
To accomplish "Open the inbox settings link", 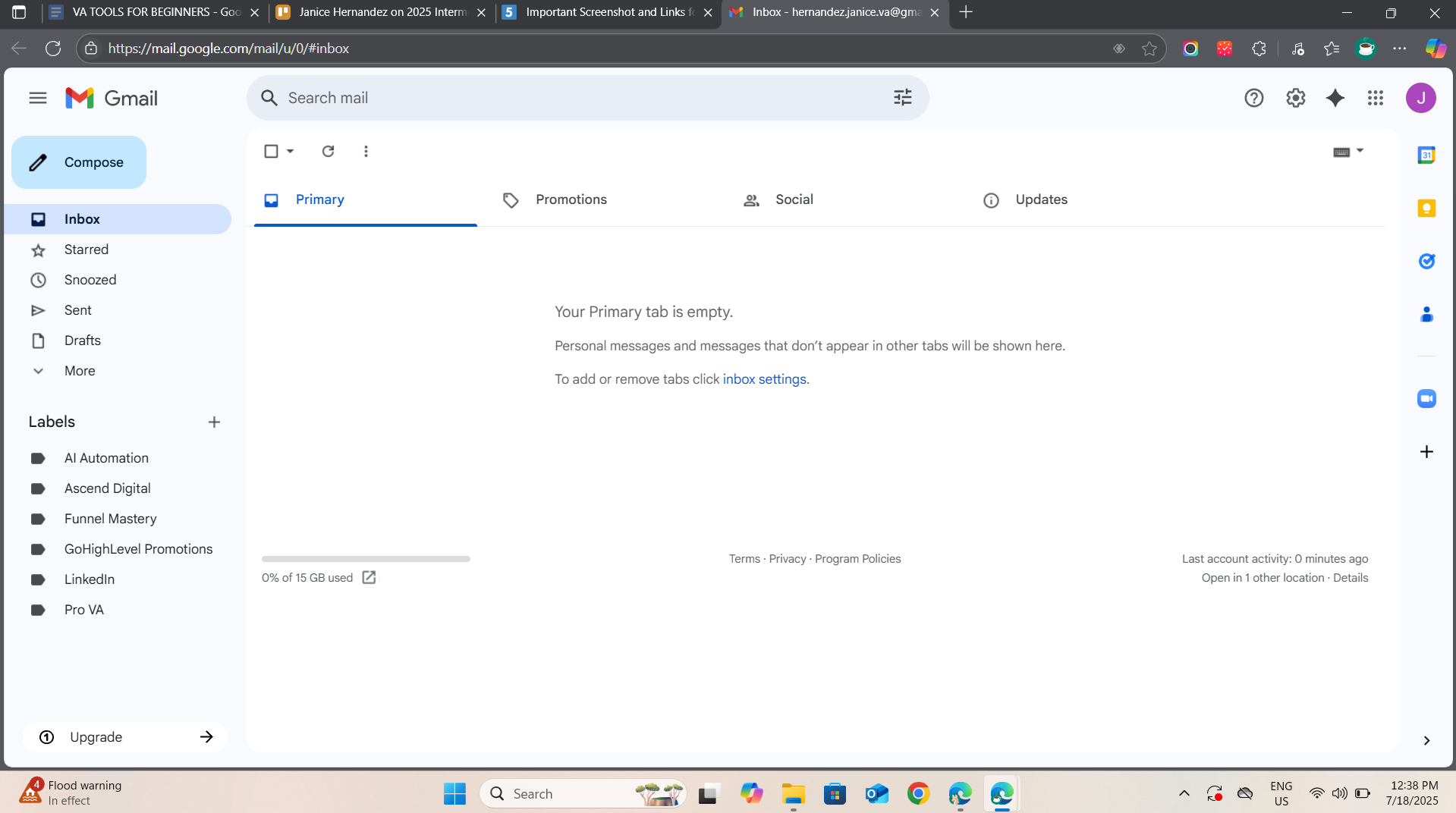I will click(764, 379).
